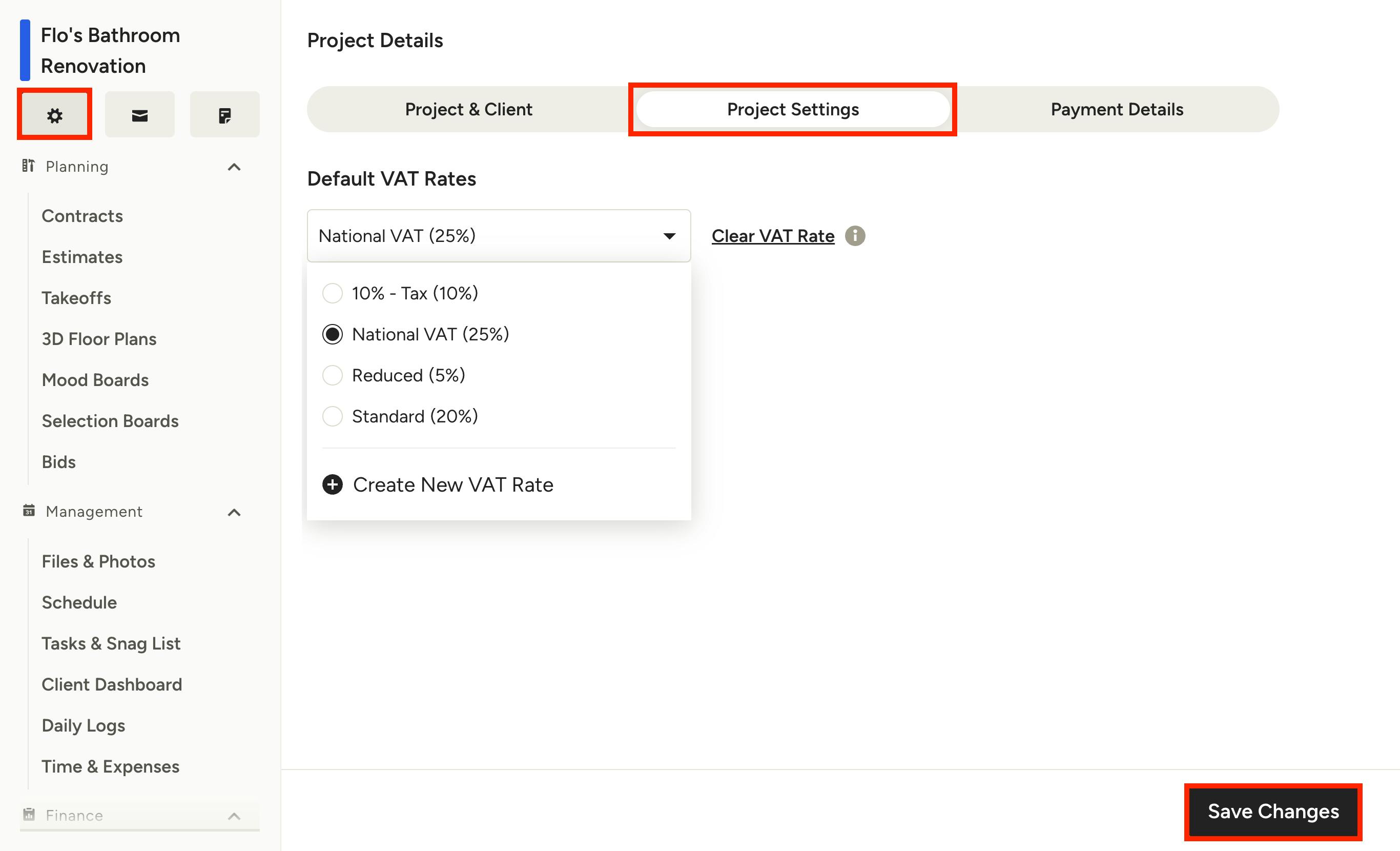1400x851 pixels.
Task: Open the notes document icon
Action: (225, 115)
